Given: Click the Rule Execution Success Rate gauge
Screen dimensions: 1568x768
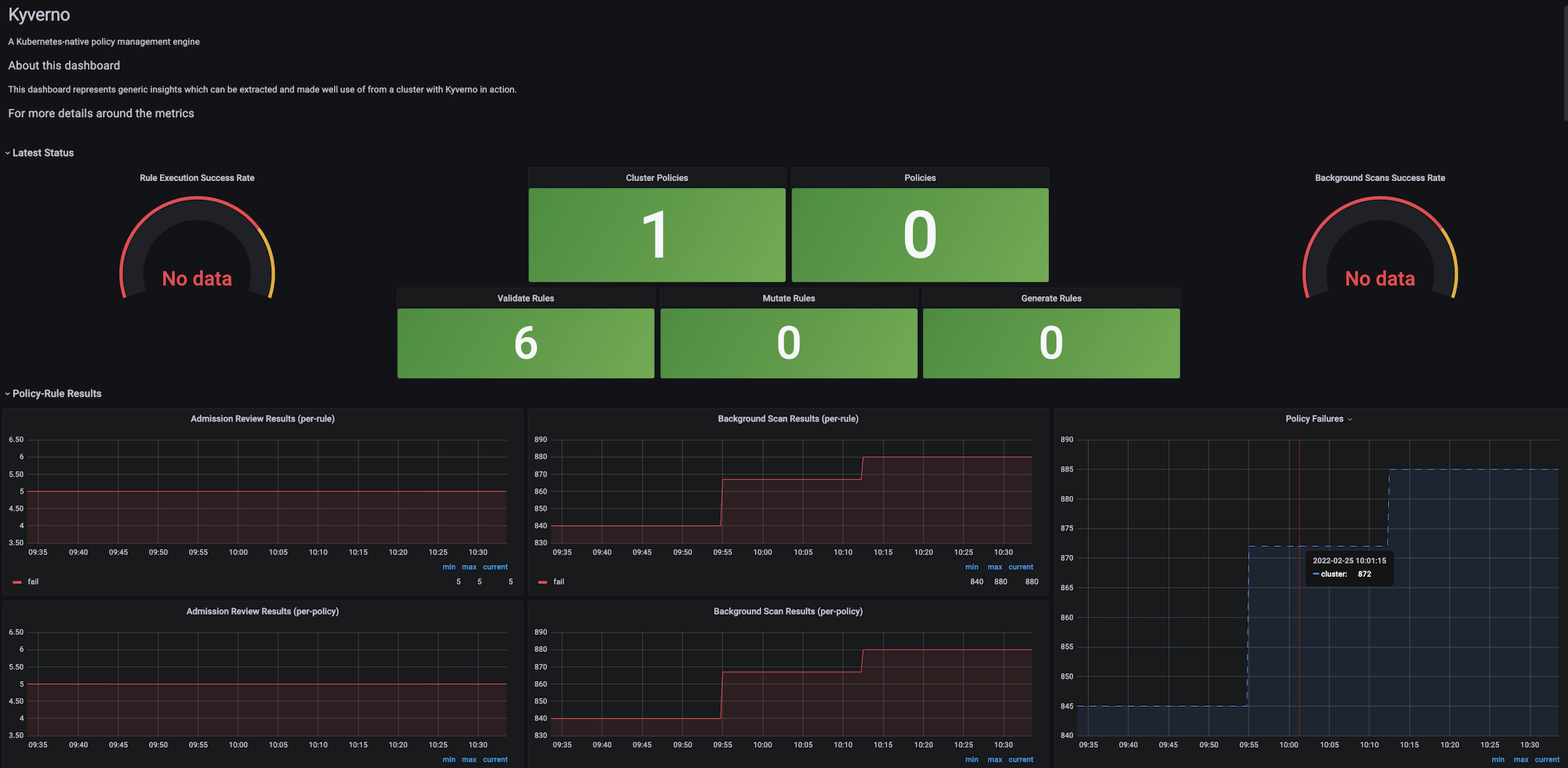Looking at the screenshot, I should [x=197, y=248].
